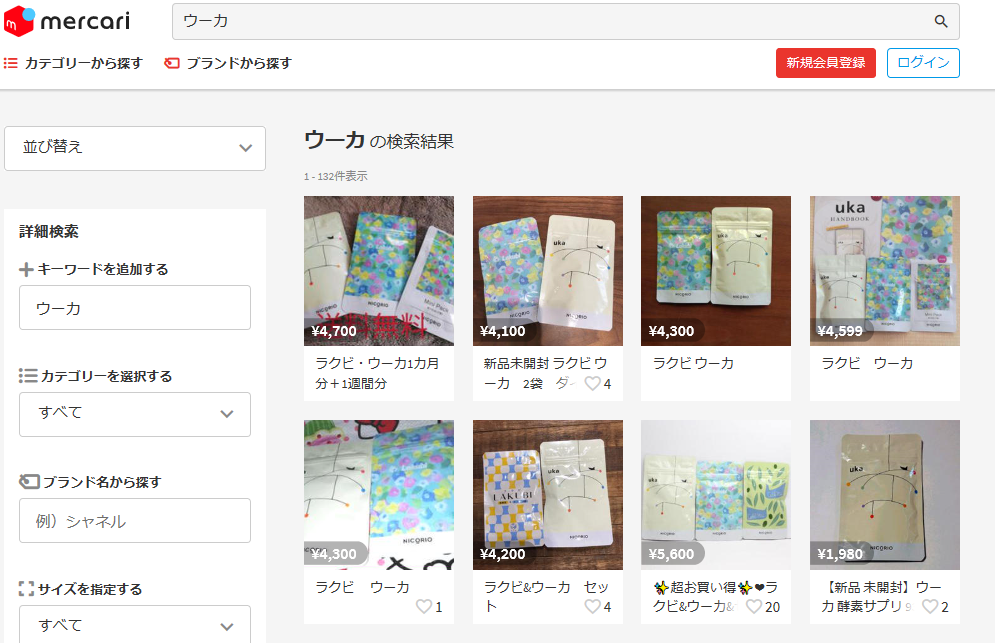Focus the keyword field with ウーカ in sidebar
Image resolution: width=995 pixels, height=643 pixels.
135,308
